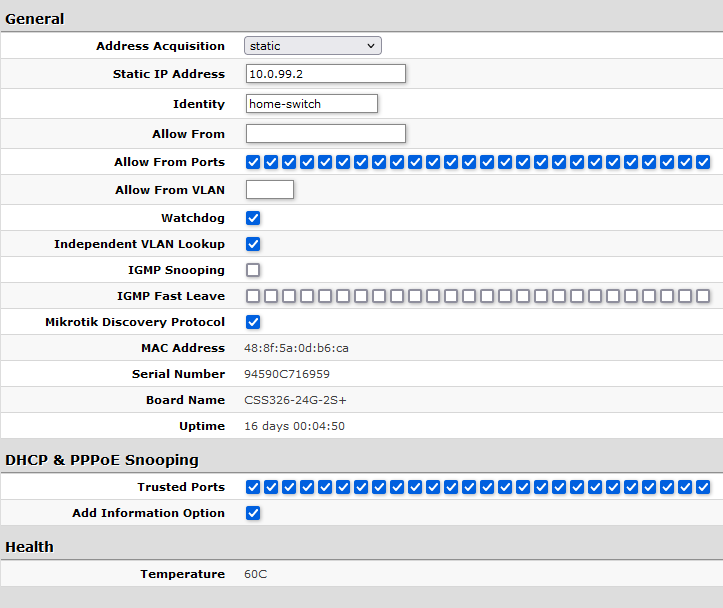
Task: Edit the Identity field home-switch
Action: point(312,104)
